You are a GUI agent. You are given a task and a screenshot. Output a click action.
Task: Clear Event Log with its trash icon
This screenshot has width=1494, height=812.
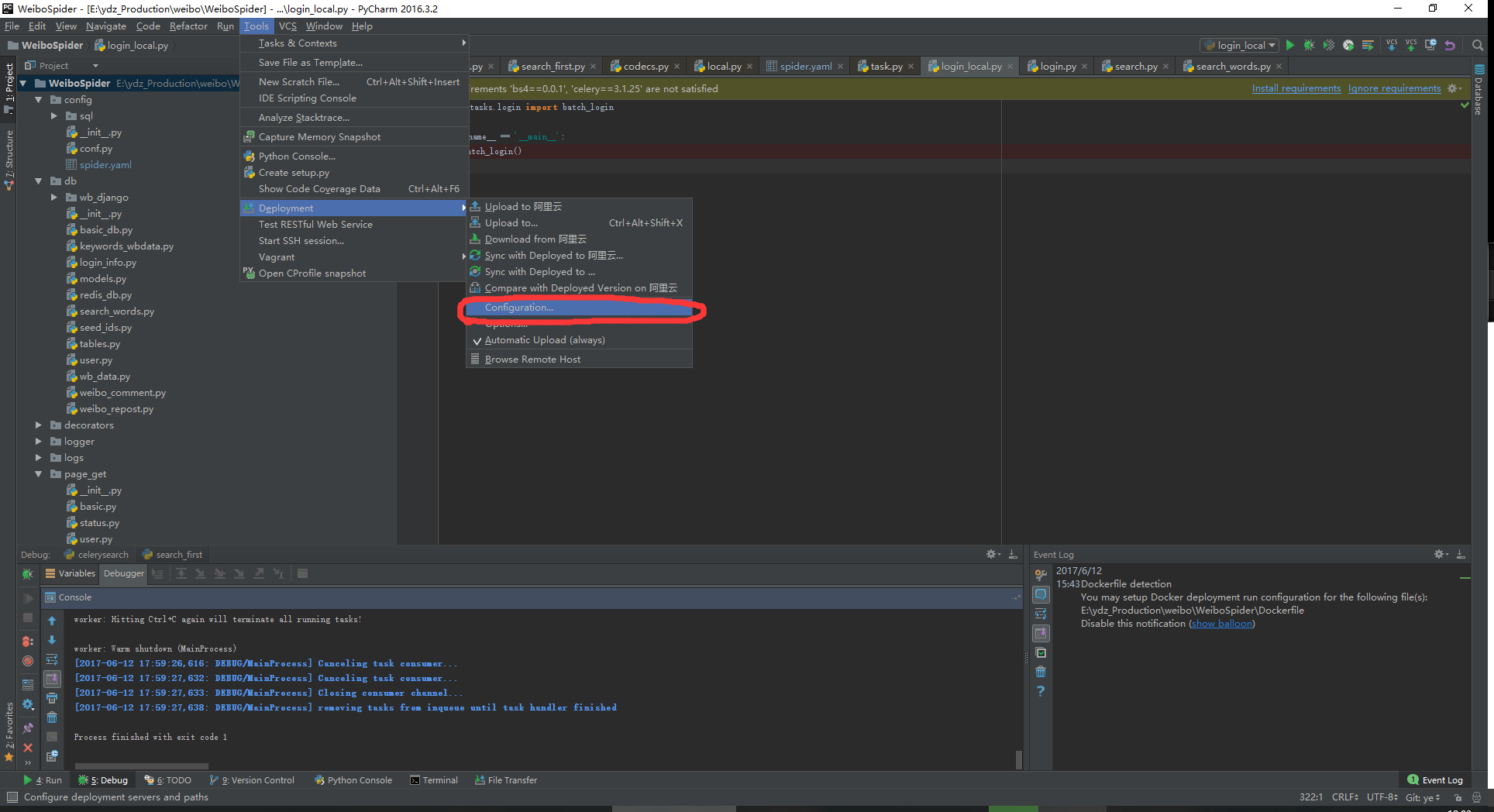click(1041, 672)
